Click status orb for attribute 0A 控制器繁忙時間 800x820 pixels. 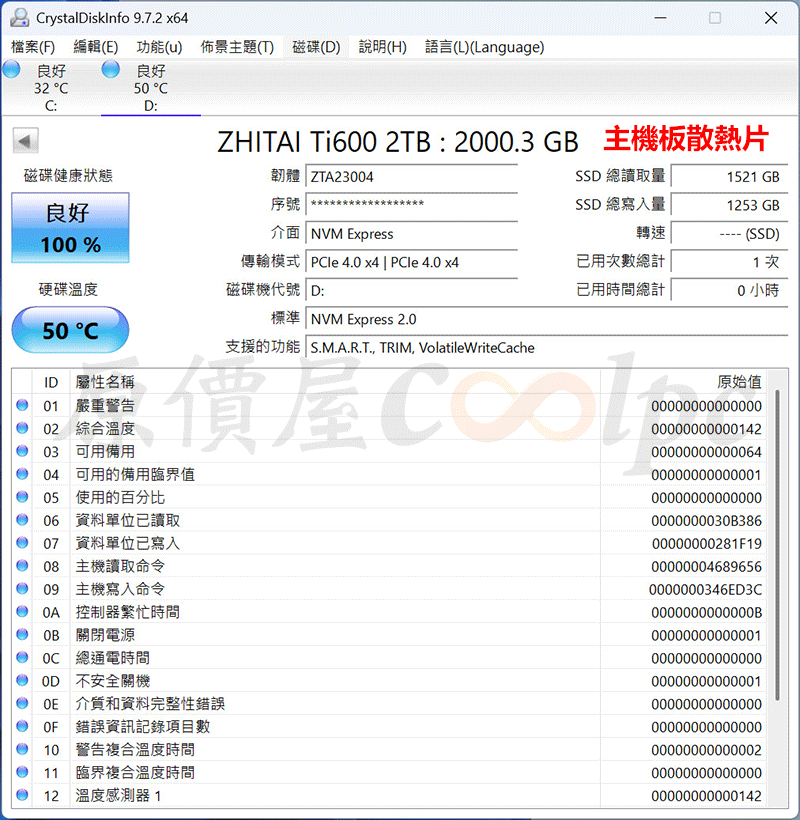pos(22,612)
